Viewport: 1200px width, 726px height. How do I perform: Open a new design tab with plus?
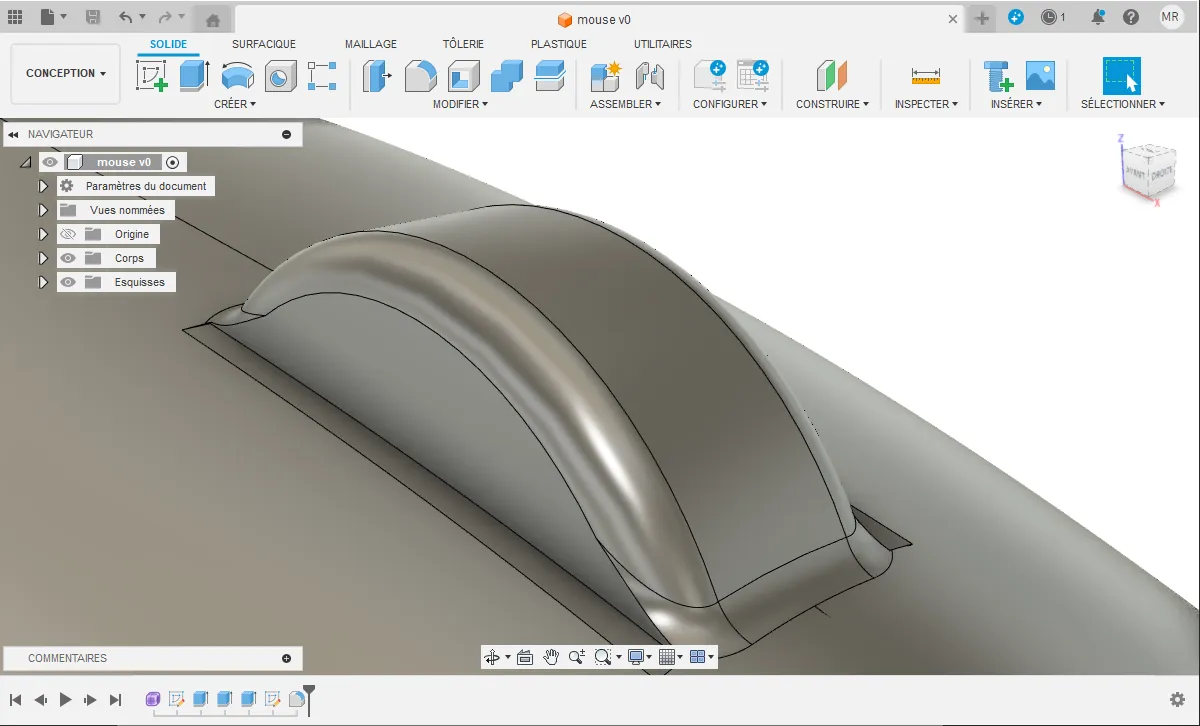982,18
